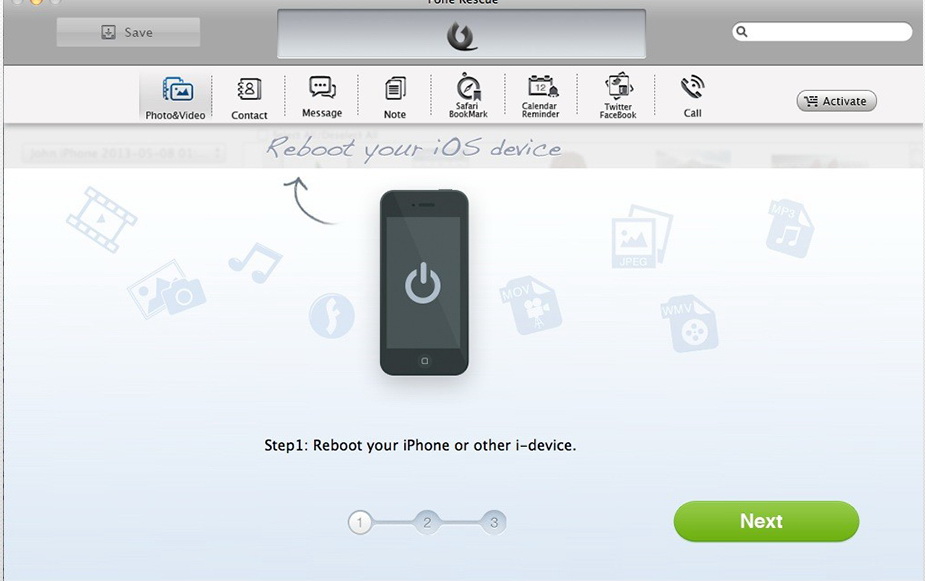Viewport: 925px width, 581px height.
Task: Click the Activate button
Action: [837, 101]
